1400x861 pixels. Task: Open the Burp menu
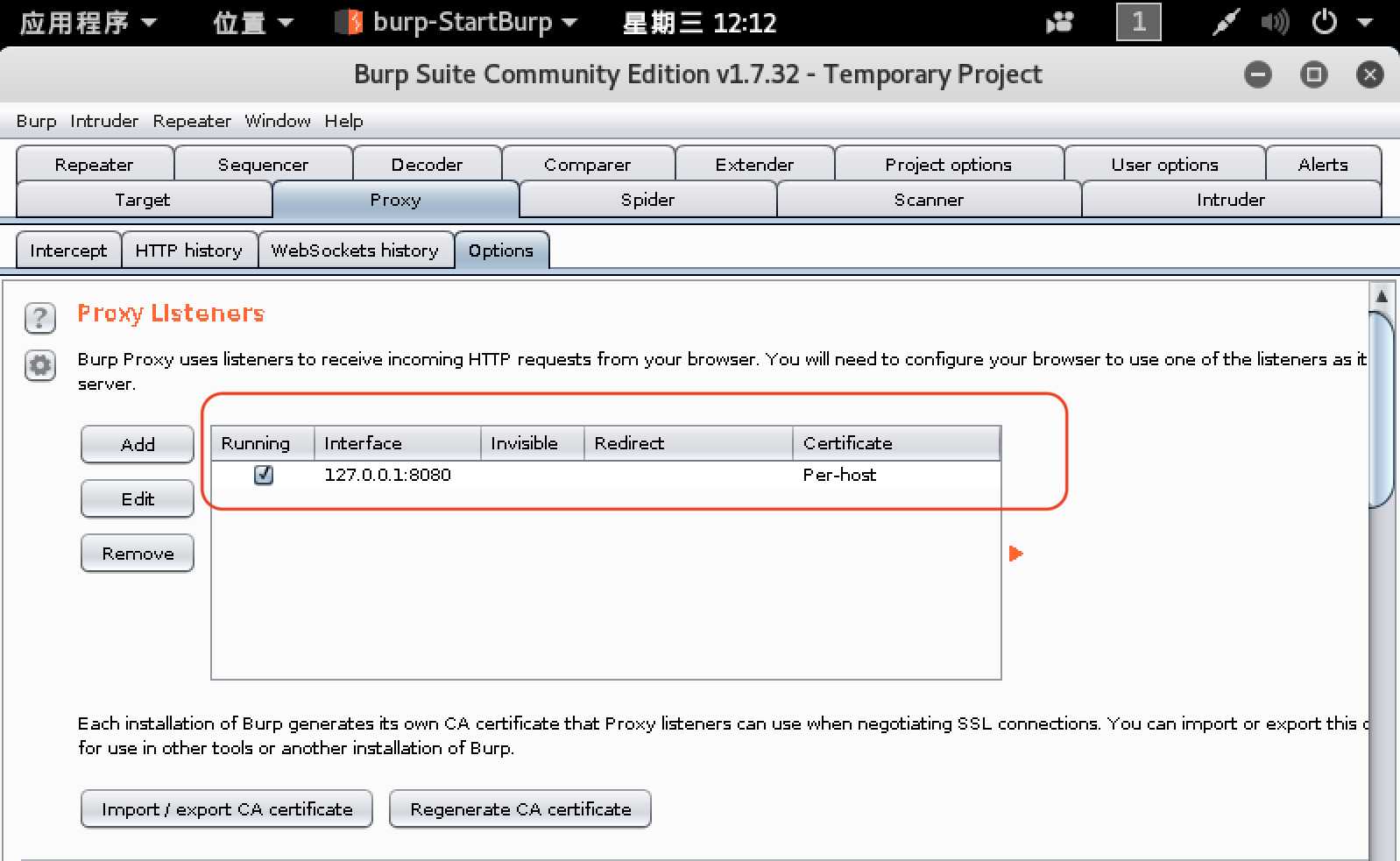point(36,121)
